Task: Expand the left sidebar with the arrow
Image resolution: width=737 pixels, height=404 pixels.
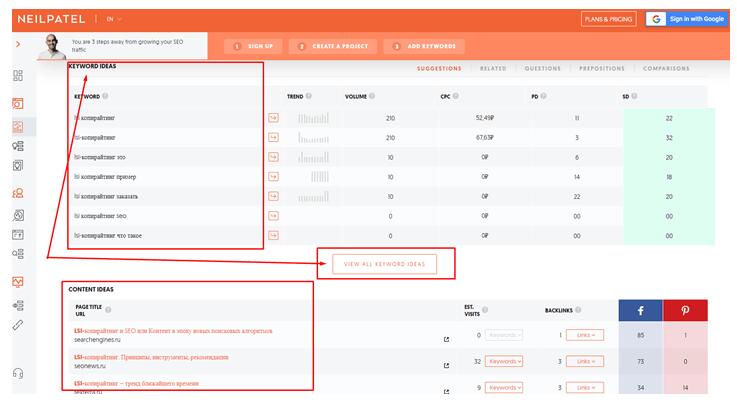Action: click(18, 45)
